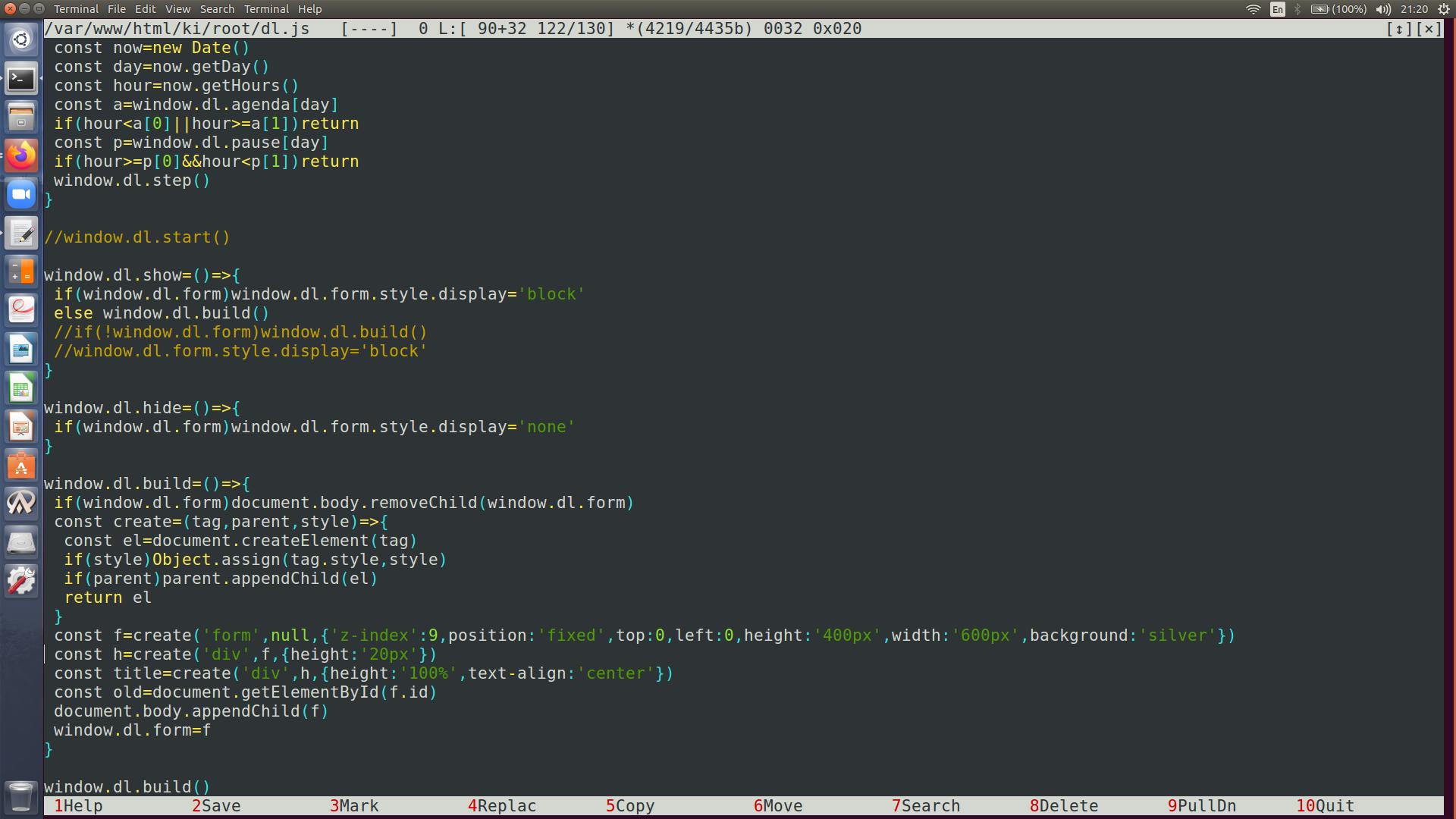Open the Terminal dock icon

(x=21, y=79)
